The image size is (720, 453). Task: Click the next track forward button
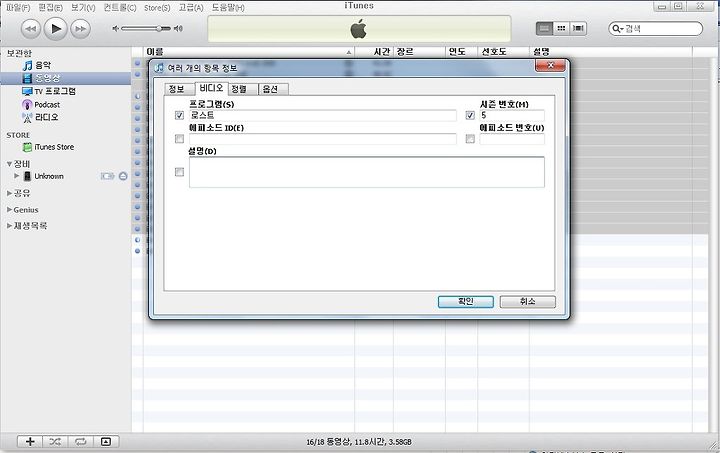[80, 29]
